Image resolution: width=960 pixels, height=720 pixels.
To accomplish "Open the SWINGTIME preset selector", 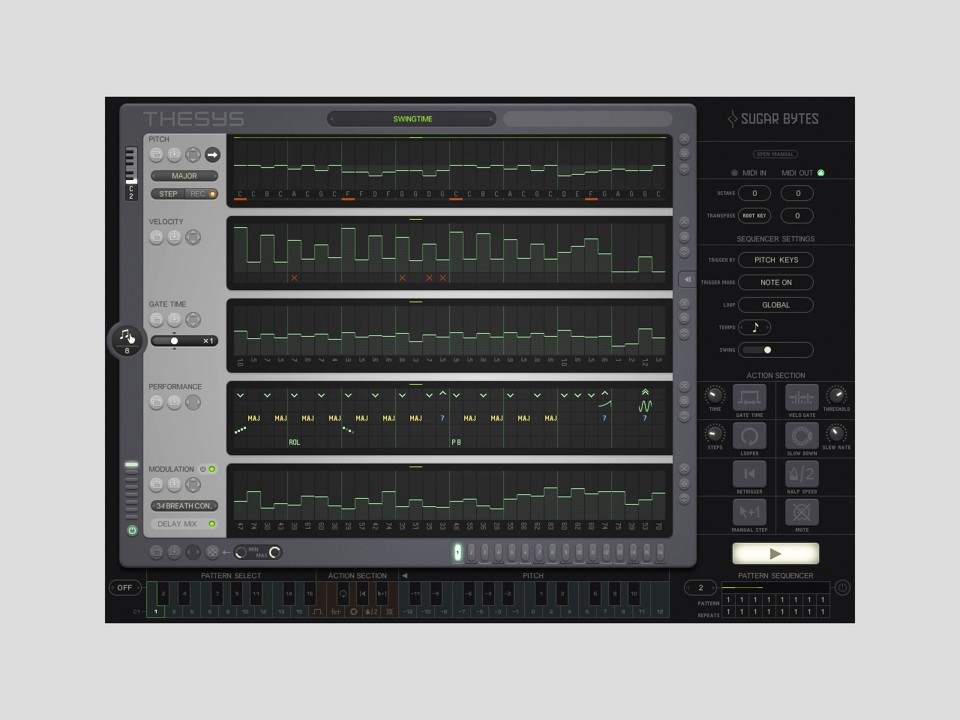I will [x=412, y=119].
